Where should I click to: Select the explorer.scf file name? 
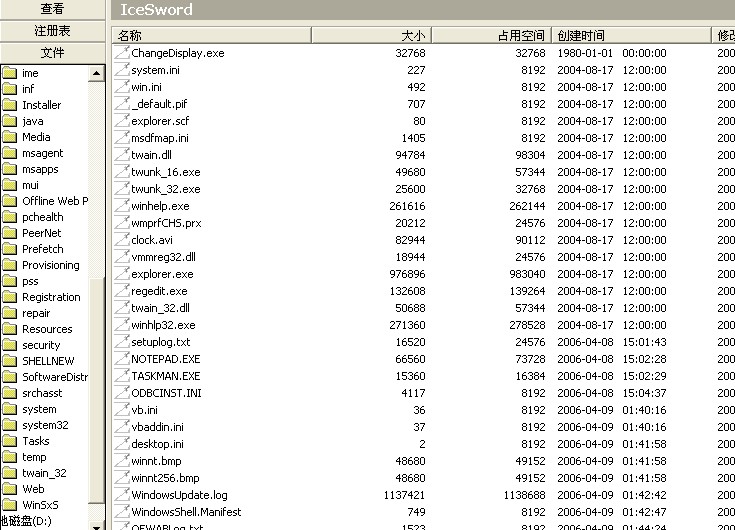pyautogui.click(x=160, y=121)
